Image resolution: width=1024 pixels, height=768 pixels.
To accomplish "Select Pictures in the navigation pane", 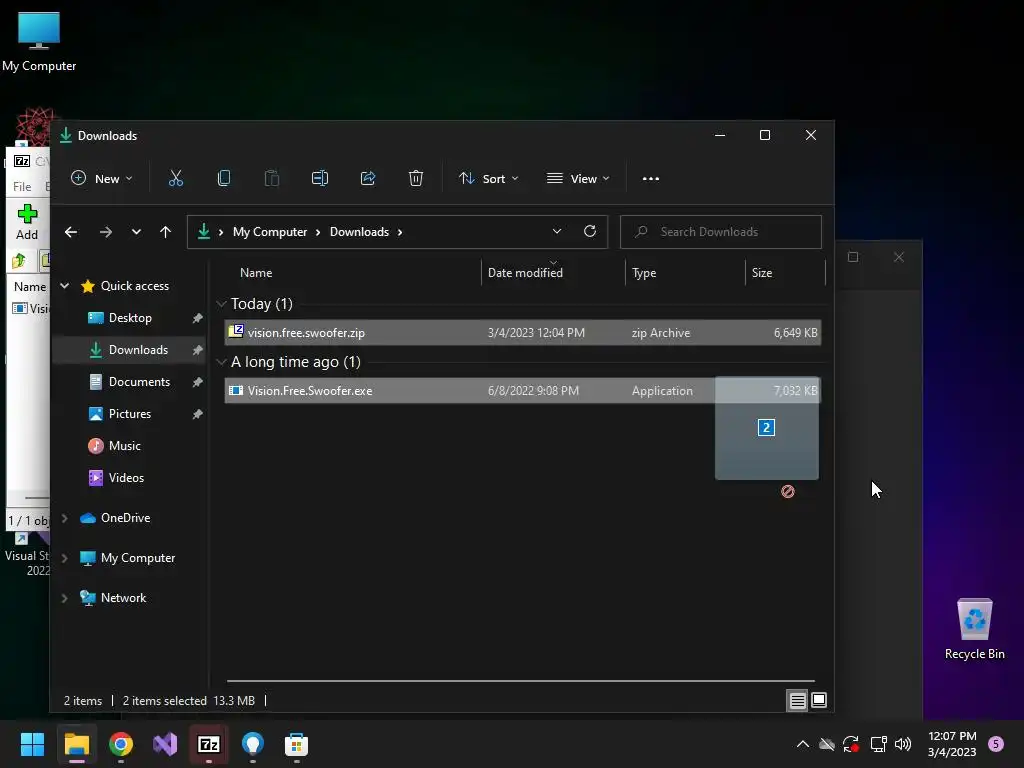I will coord(129,414).
